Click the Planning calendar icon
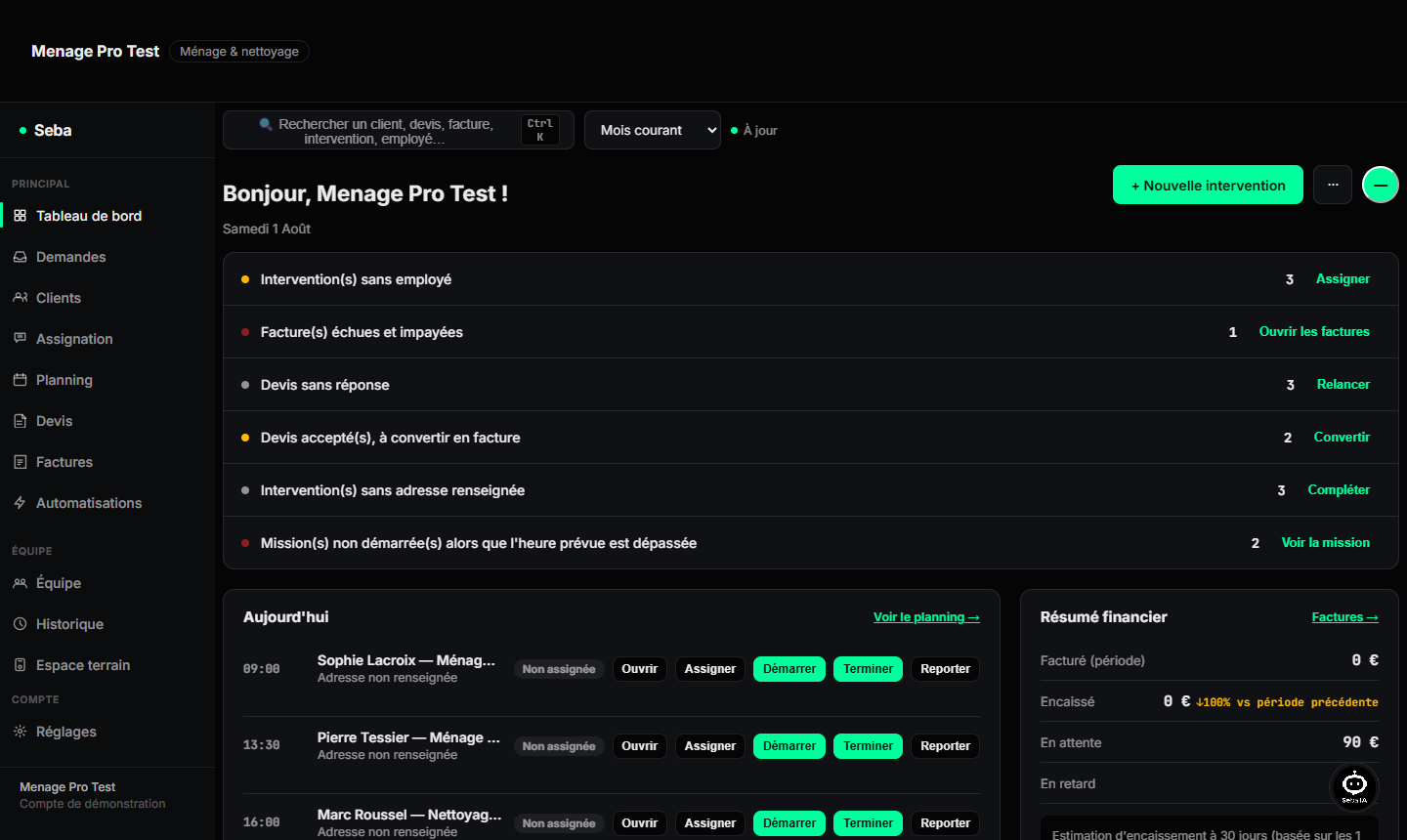Image resolution: width=1407 pixels, height=840 pixels. pos(20,380)
